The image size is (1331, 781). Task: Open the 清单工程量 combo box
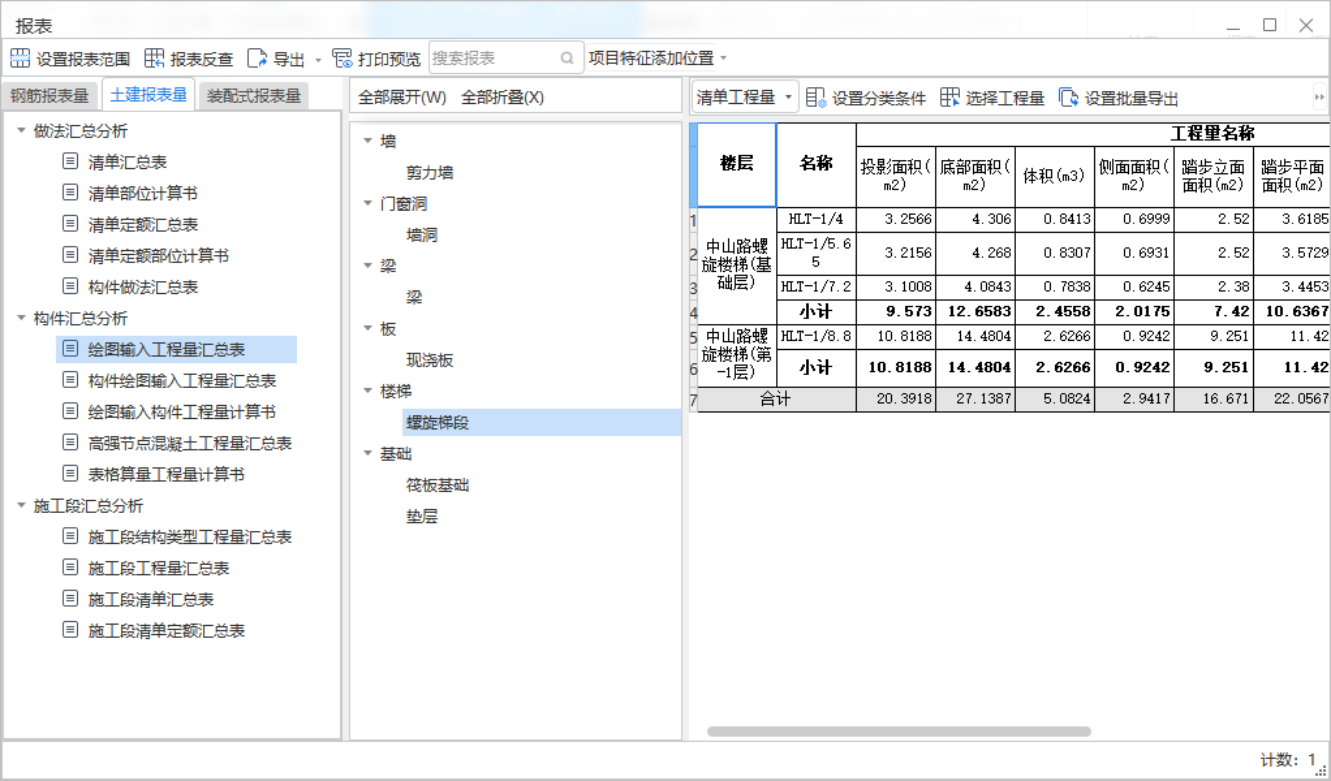[x=746, y=97]
